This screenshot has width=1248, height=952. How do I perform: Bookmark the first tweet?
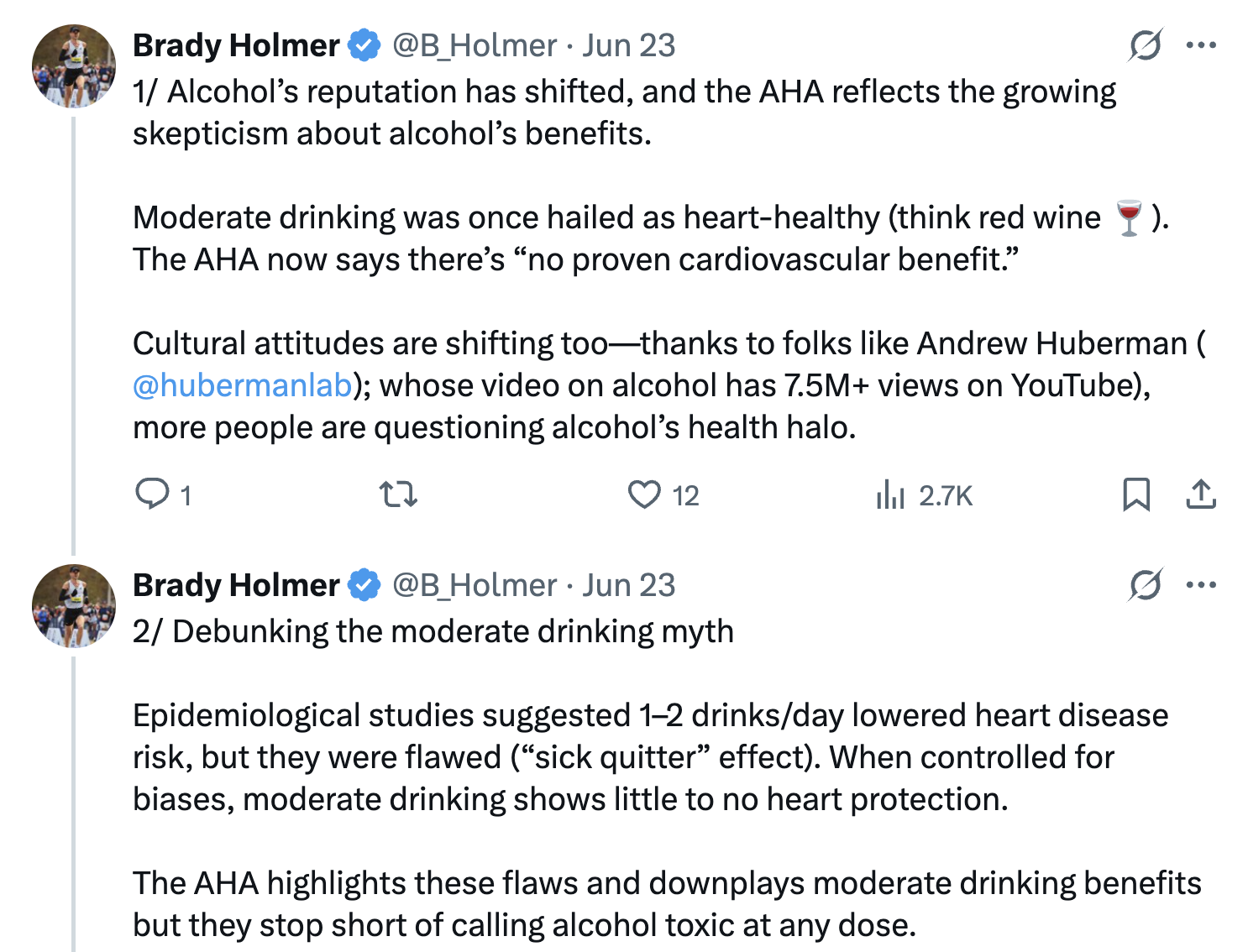coord(1135,494)
